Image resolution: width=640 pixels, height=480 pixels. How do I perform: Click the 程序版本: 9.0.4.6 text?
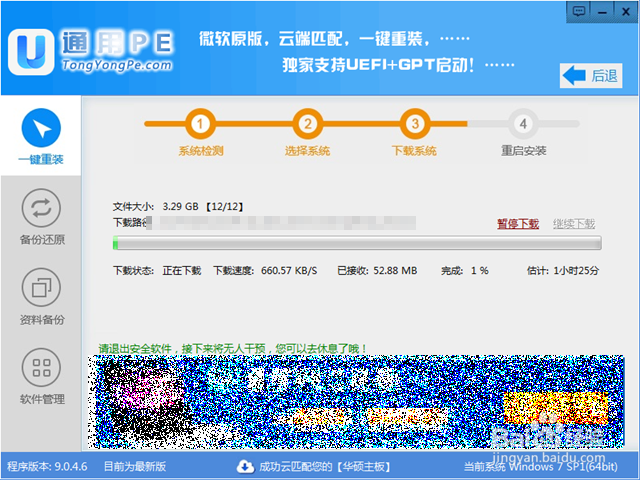[x=47, y=466]
